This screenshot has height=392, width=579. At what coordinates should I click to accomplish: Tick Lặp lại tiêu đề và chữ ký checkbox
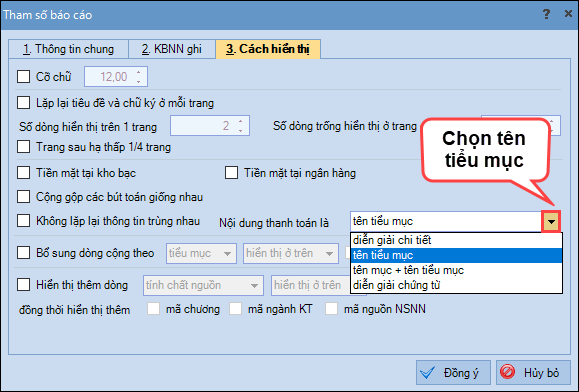(24, 102)
